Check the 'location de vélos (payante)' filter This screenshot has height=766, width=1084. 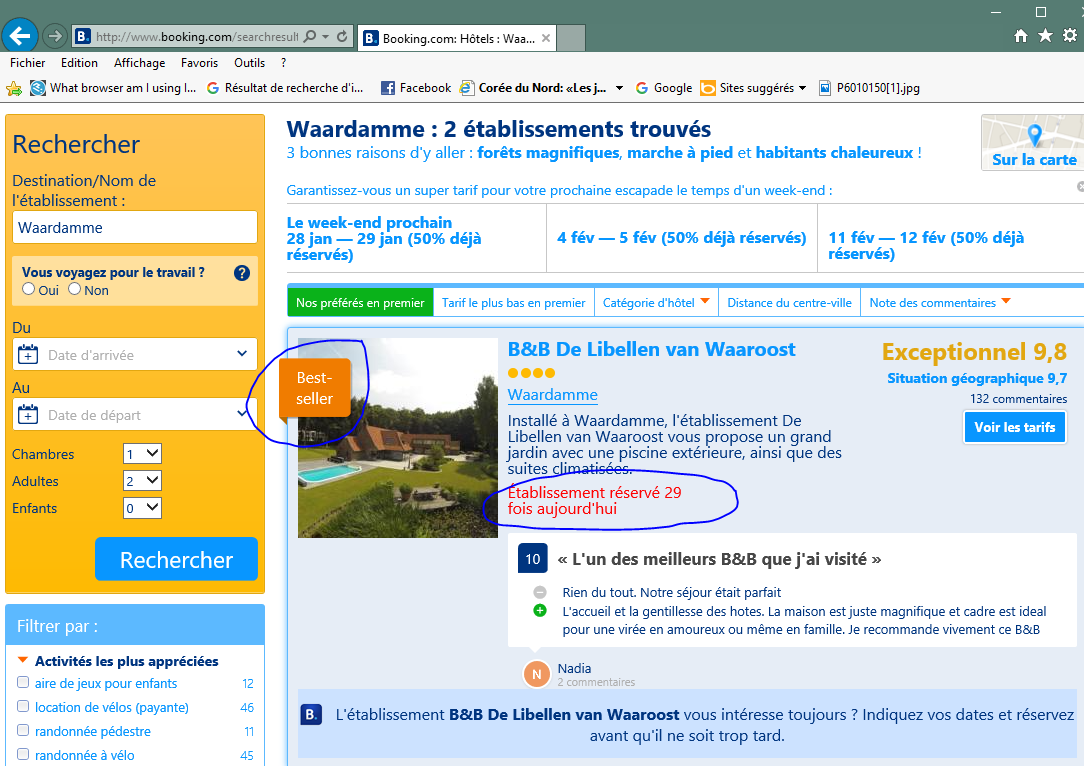click(x=23, y=706)
